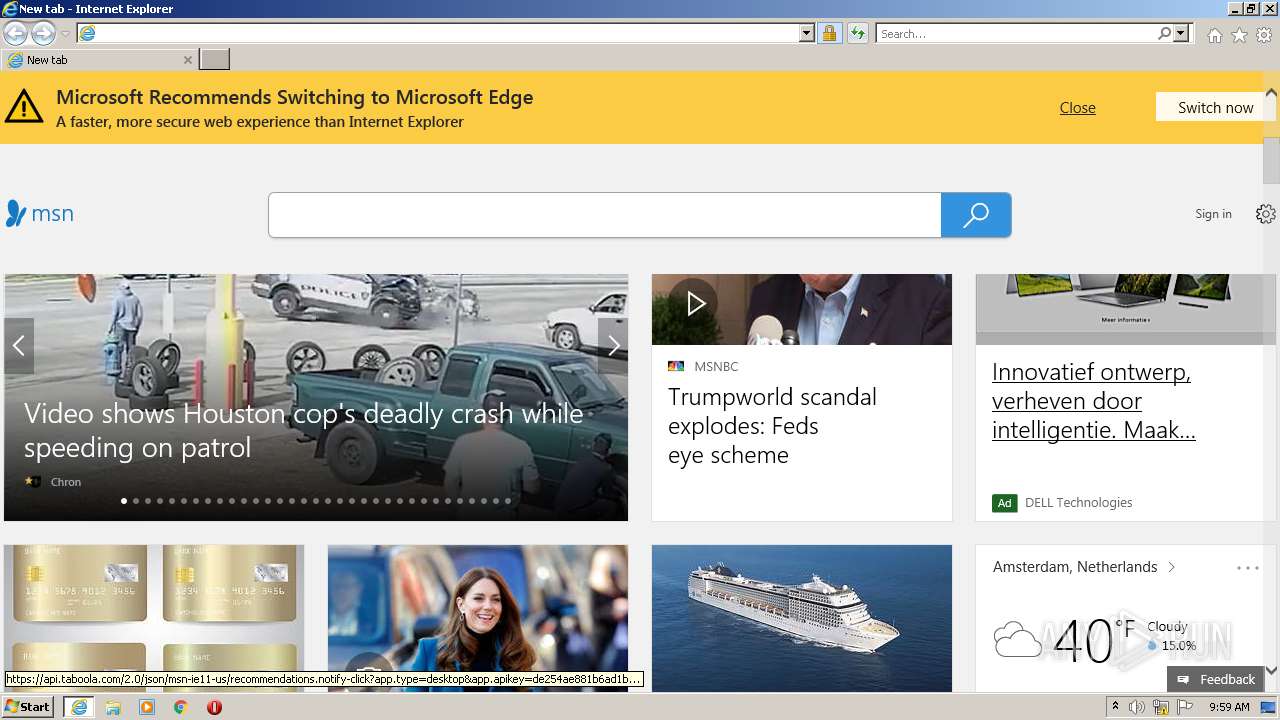Open the woman in blue coat story

[478, 618]
